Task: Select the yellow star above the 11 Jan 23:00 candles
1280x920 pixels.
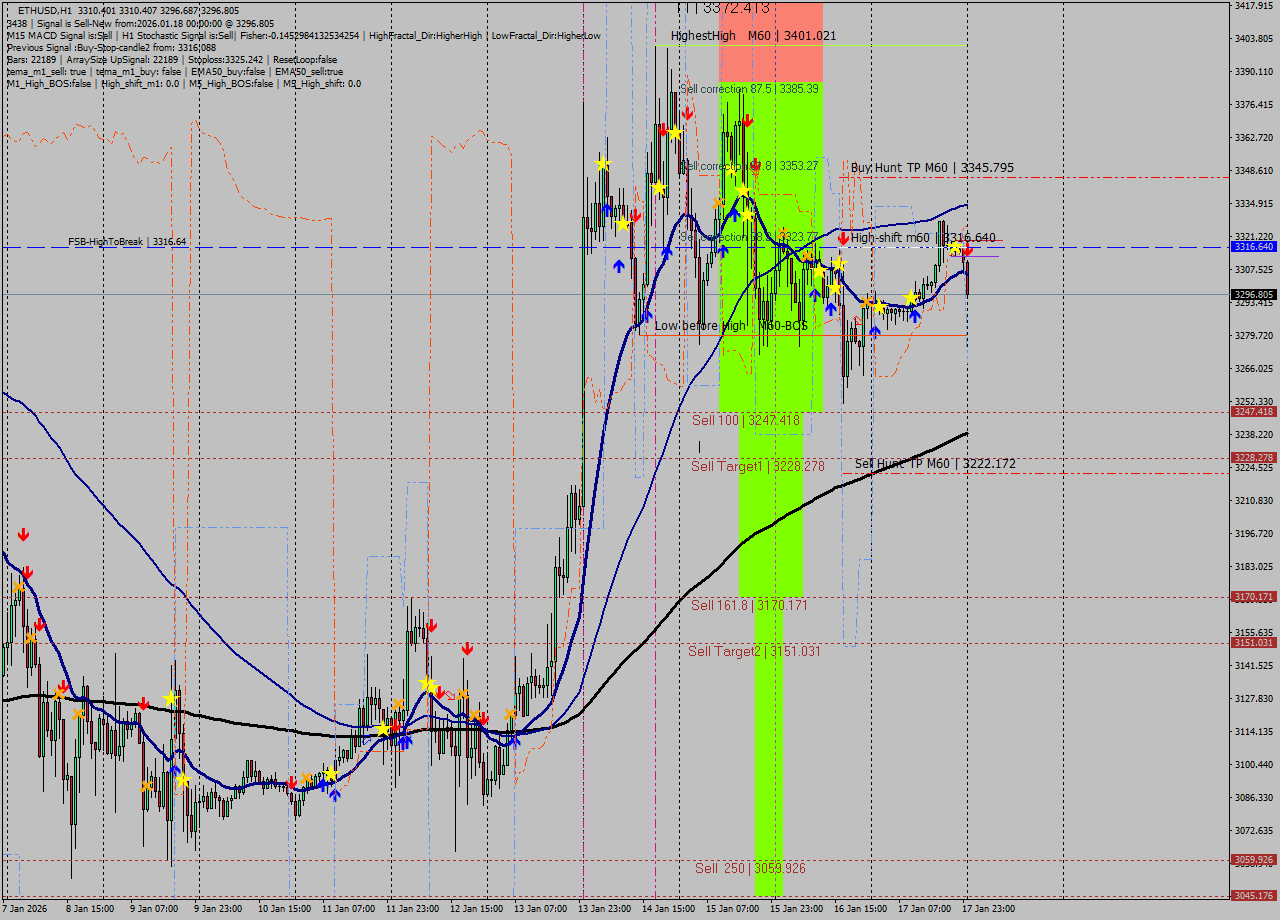Action: pyautogui.click(x=428, y=685)
